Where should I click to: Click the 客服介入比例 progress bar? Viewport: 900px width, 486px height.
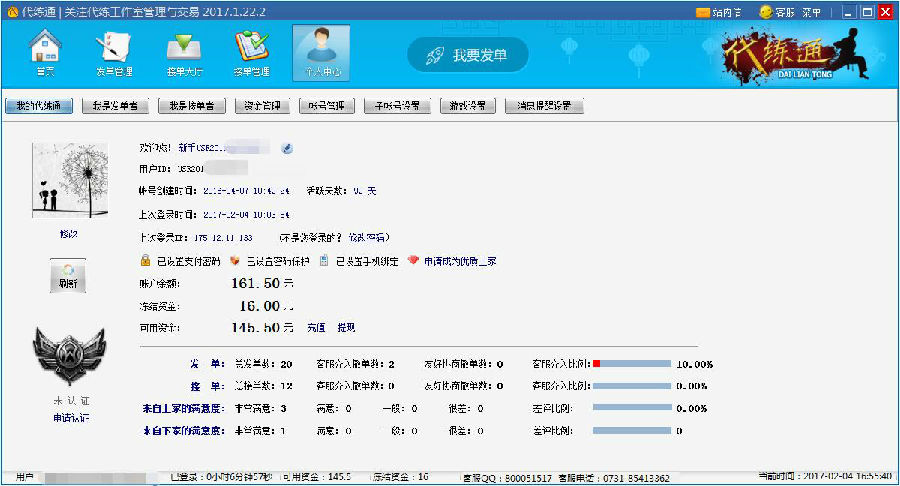(631, 364)
